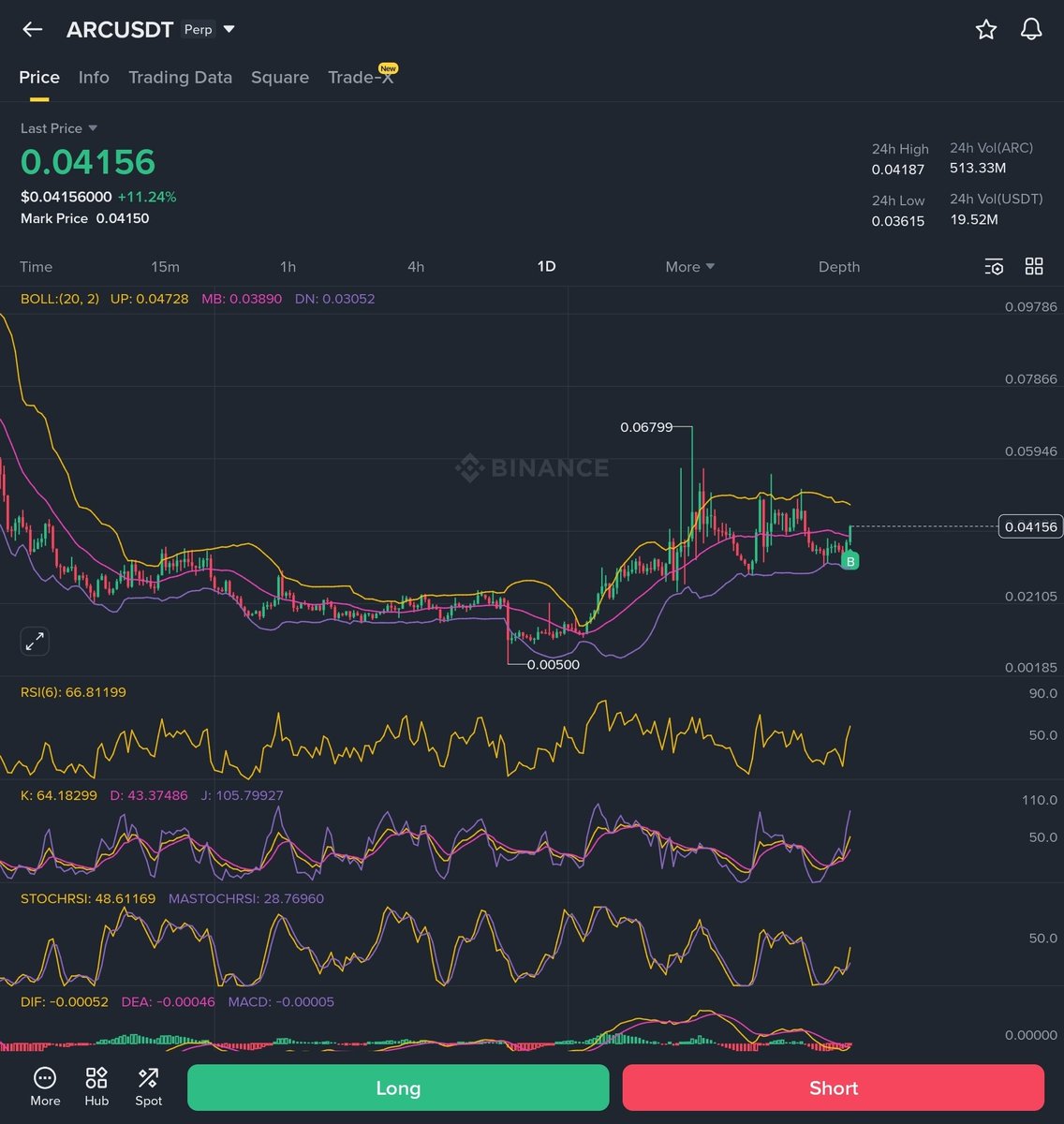Select the 1D timeframe
The height and width of the screenshot is (1124, 1064).
[x=546, y=267]
